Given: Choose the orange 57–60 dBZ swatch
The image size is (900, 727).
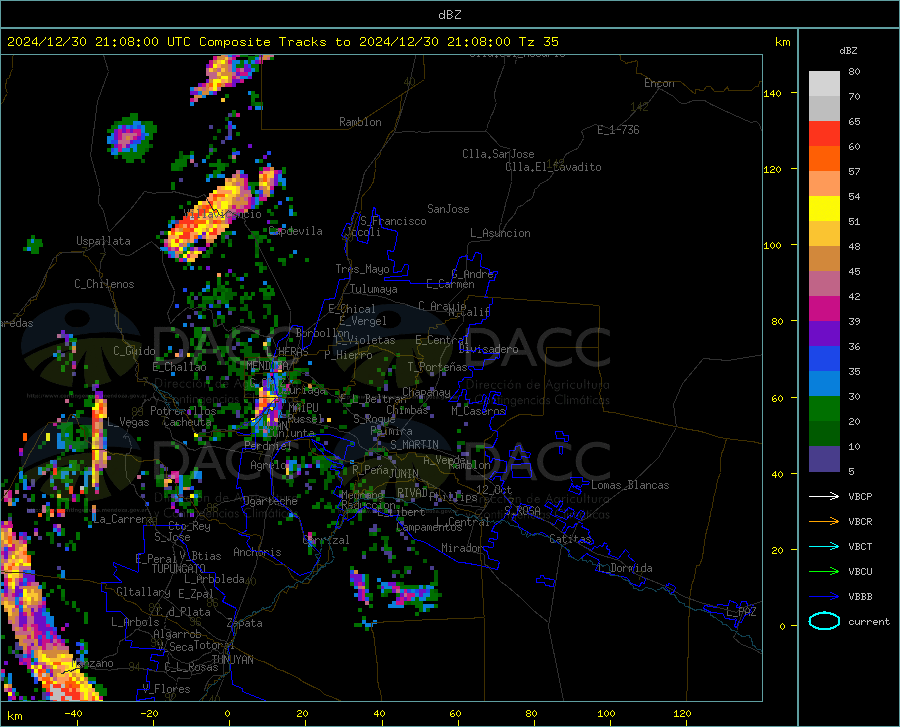Looking at the screenshot, I should 824,159.
